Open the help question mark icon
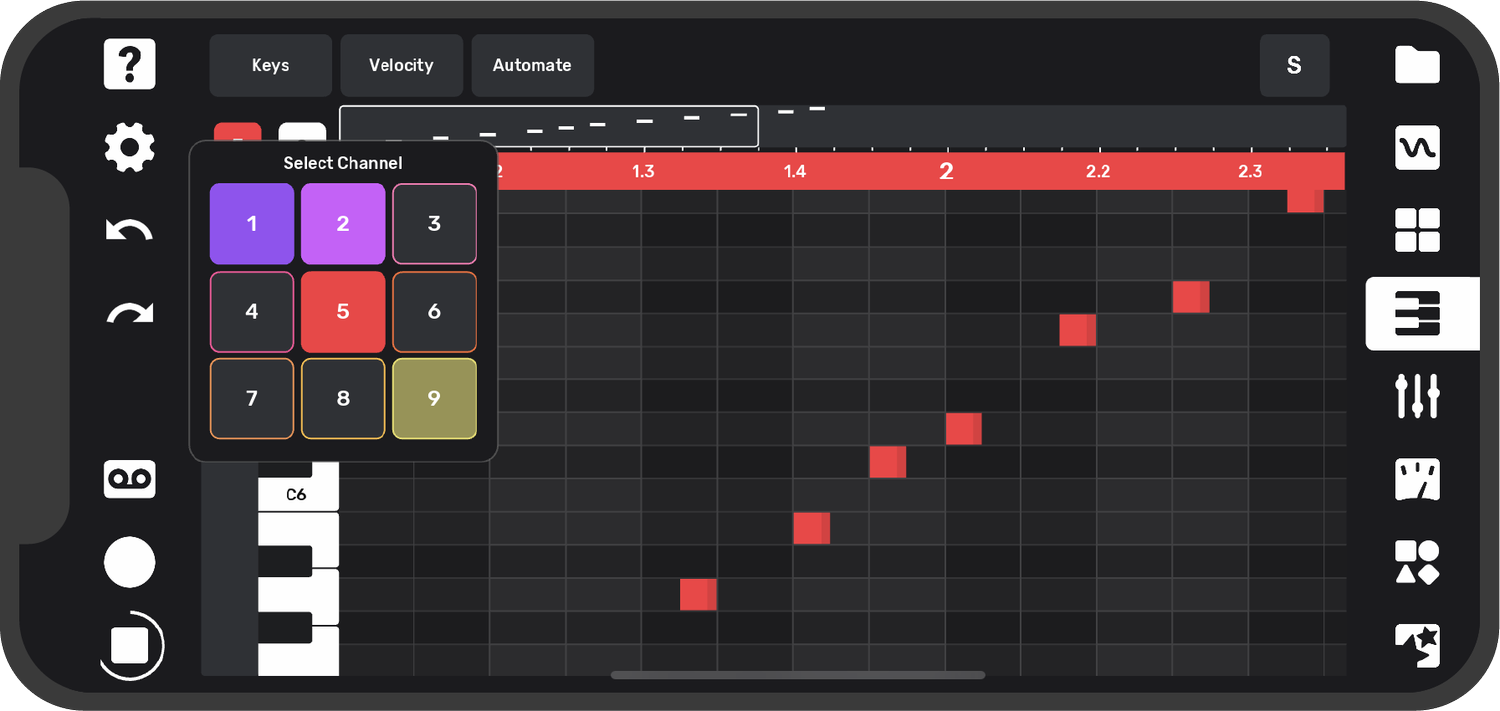Viewport: 1500px width, 711px height. tap(129, 64)
